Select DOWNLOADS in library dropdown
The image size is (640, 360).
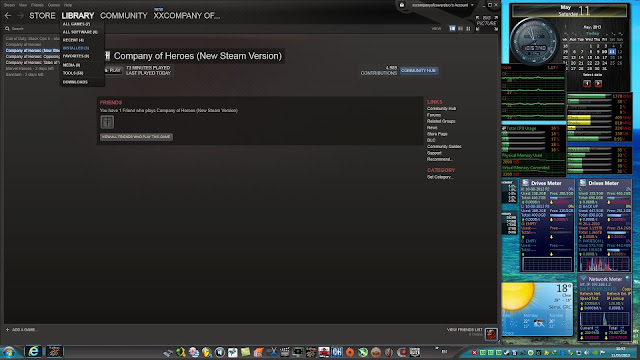pyautogui.click(x=75, y=82)
